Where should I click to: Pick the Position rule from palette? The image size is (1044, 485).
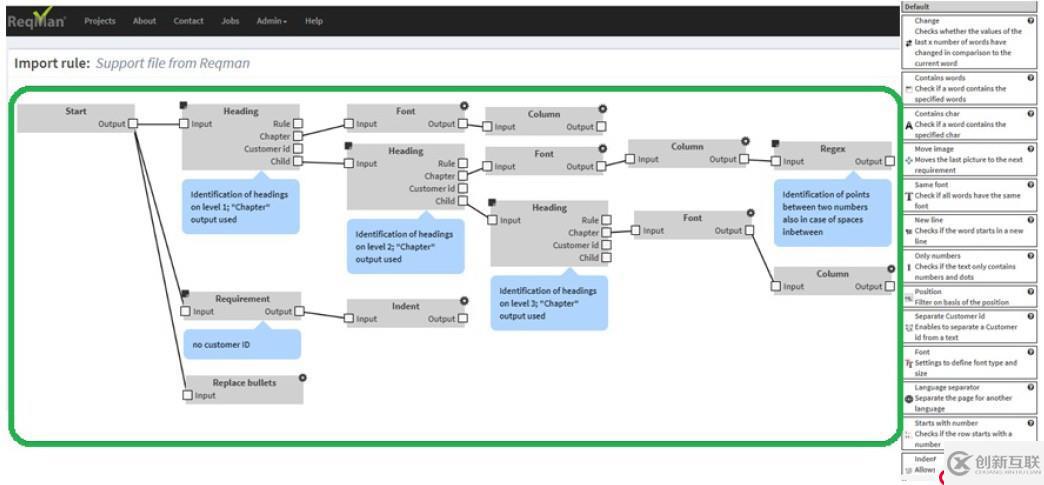pyautogui.click(x=969, y=296)
